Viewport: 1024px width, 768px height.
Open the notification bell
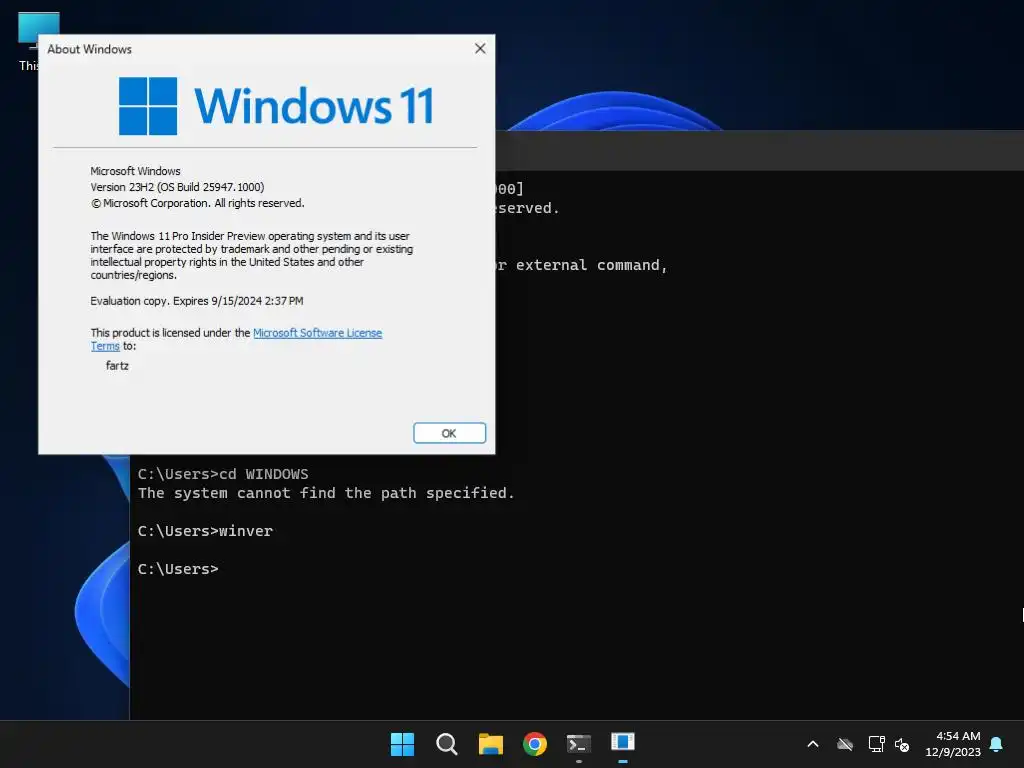(996, 744)
